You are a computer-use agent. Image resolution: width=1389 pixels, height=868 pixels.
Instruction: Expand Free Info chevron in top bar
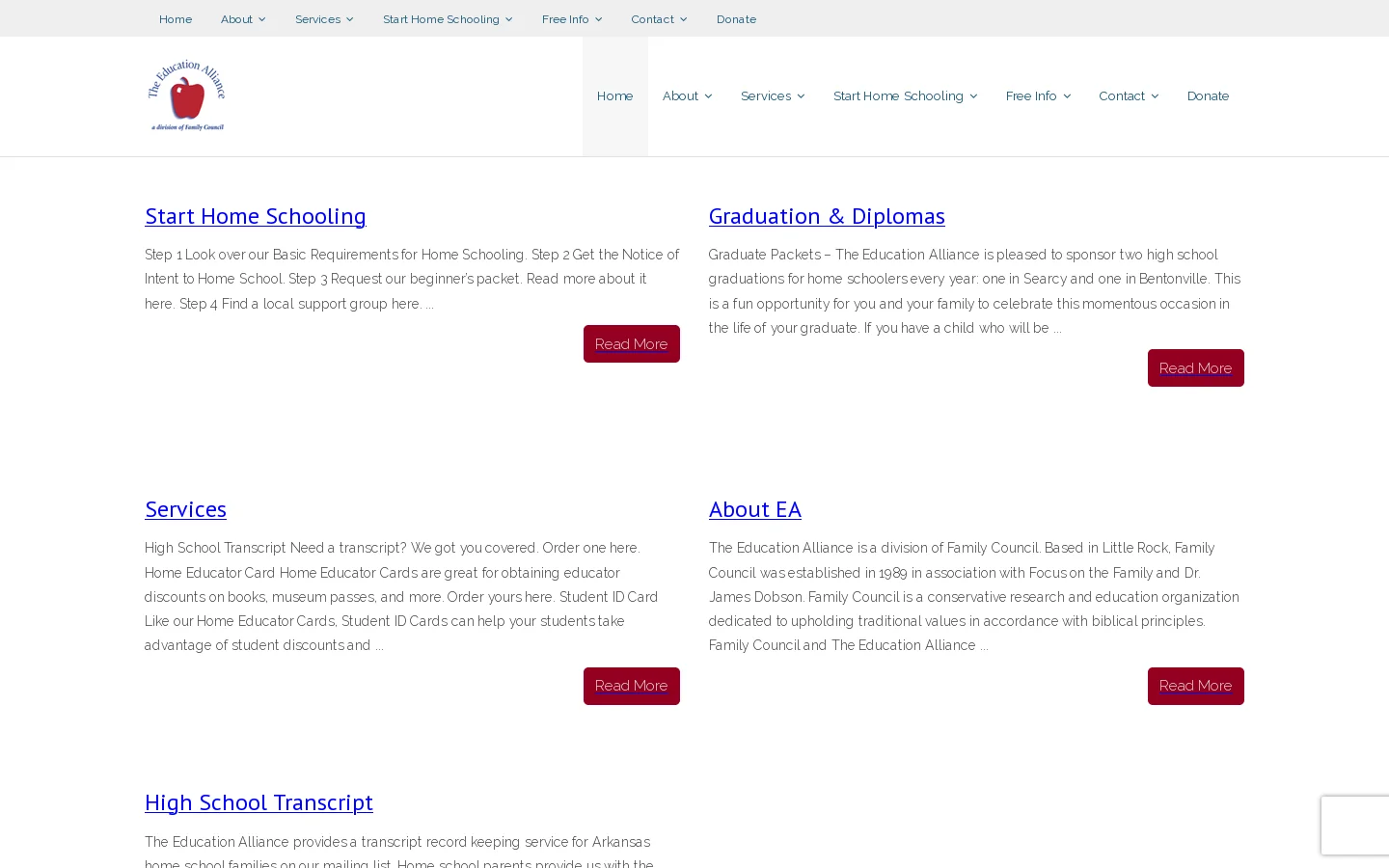[x=598, y=19]
